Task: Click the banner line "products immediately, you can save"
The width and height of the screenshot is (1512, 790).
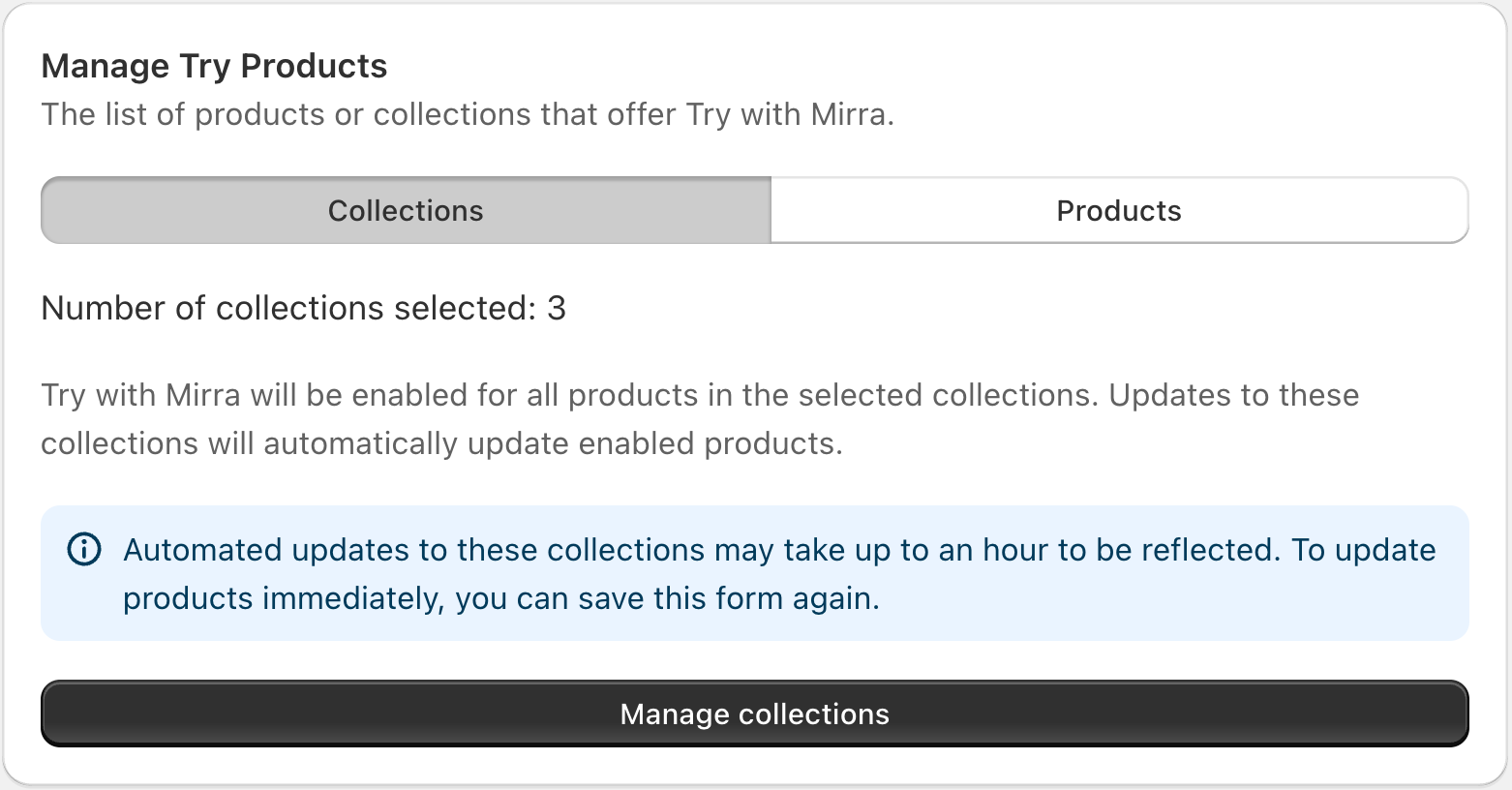Action: [x=500, y=598]
